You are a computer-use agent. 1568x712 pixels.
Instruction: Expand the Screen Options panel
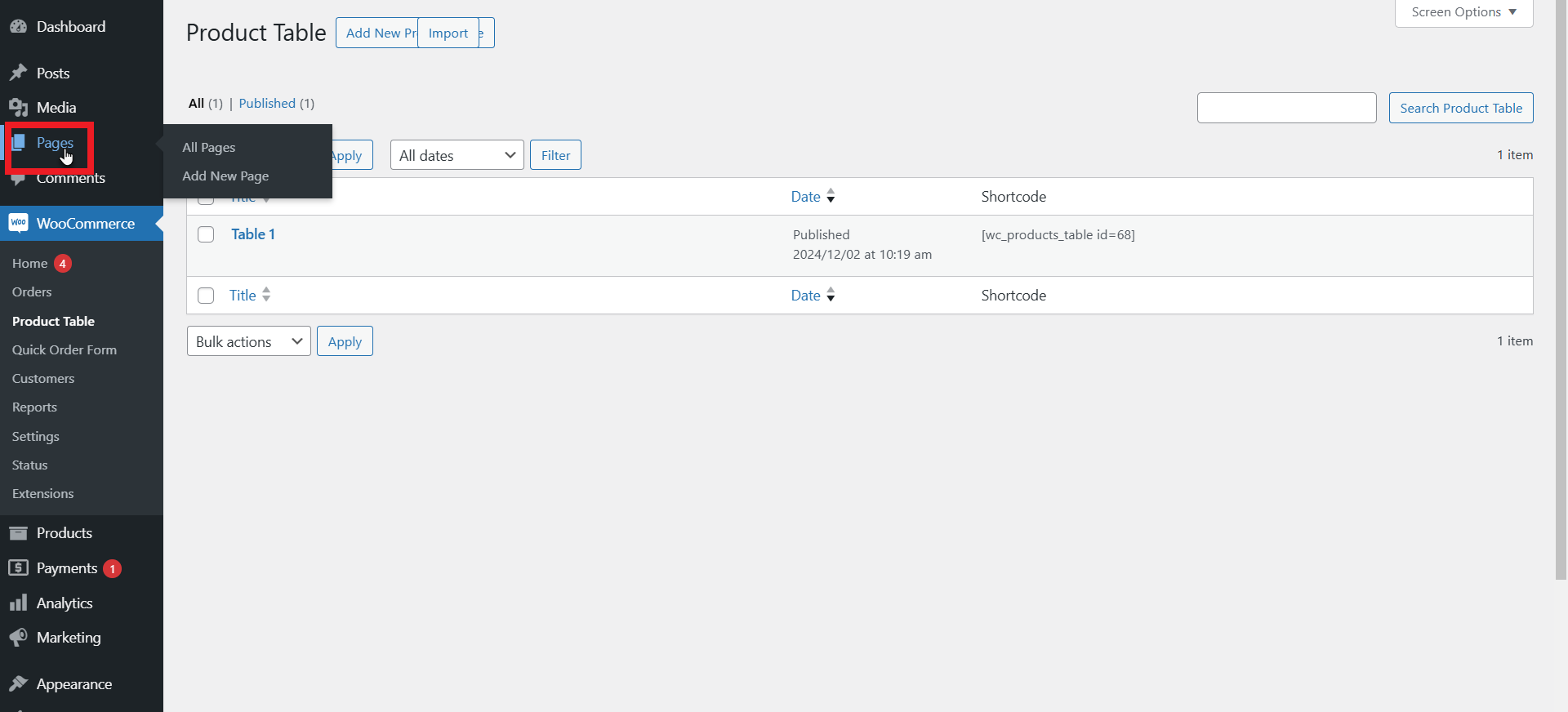(1463, 12)
